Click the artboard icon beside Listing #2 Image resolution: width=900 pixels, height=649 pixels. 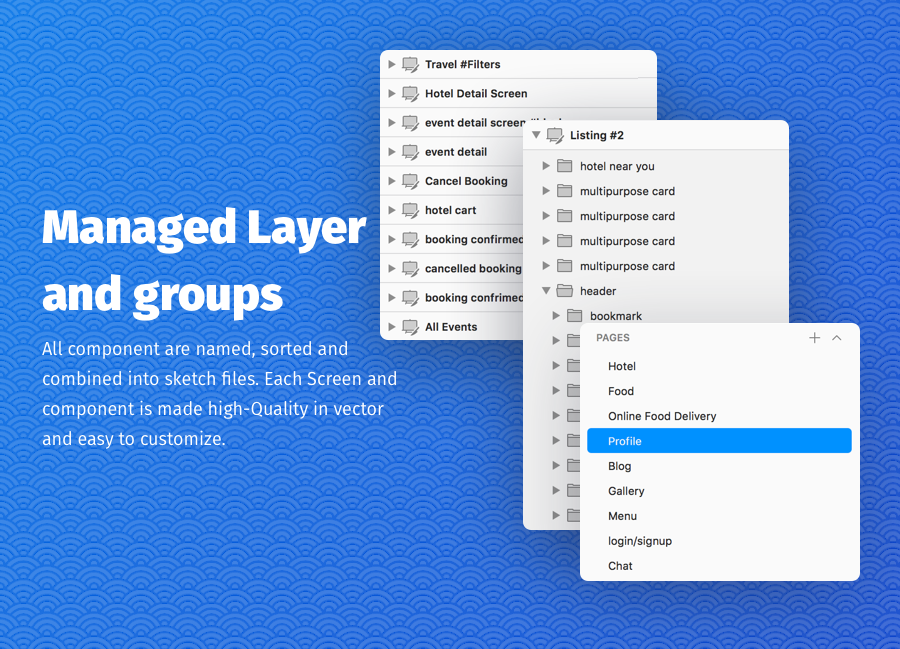click(555, 136)
